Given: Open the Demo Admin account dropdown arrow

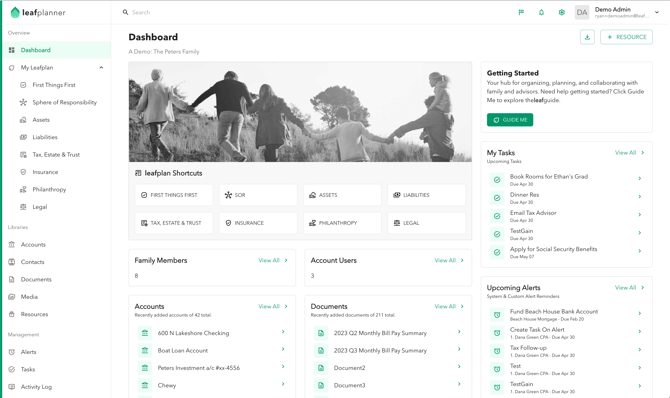Looking at the screenshot, I should point(657,12).
